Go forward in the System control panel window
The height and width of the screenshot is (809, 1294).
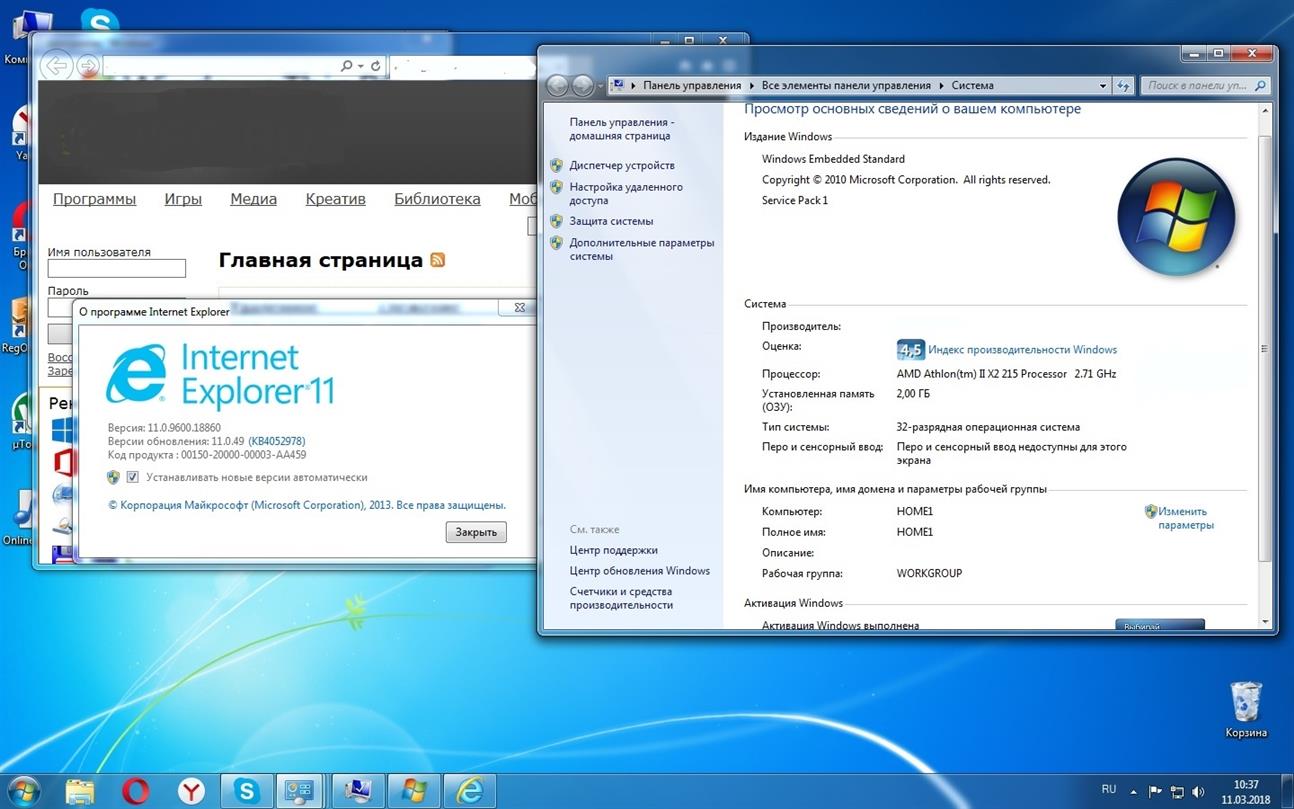[x=583, y=86]
